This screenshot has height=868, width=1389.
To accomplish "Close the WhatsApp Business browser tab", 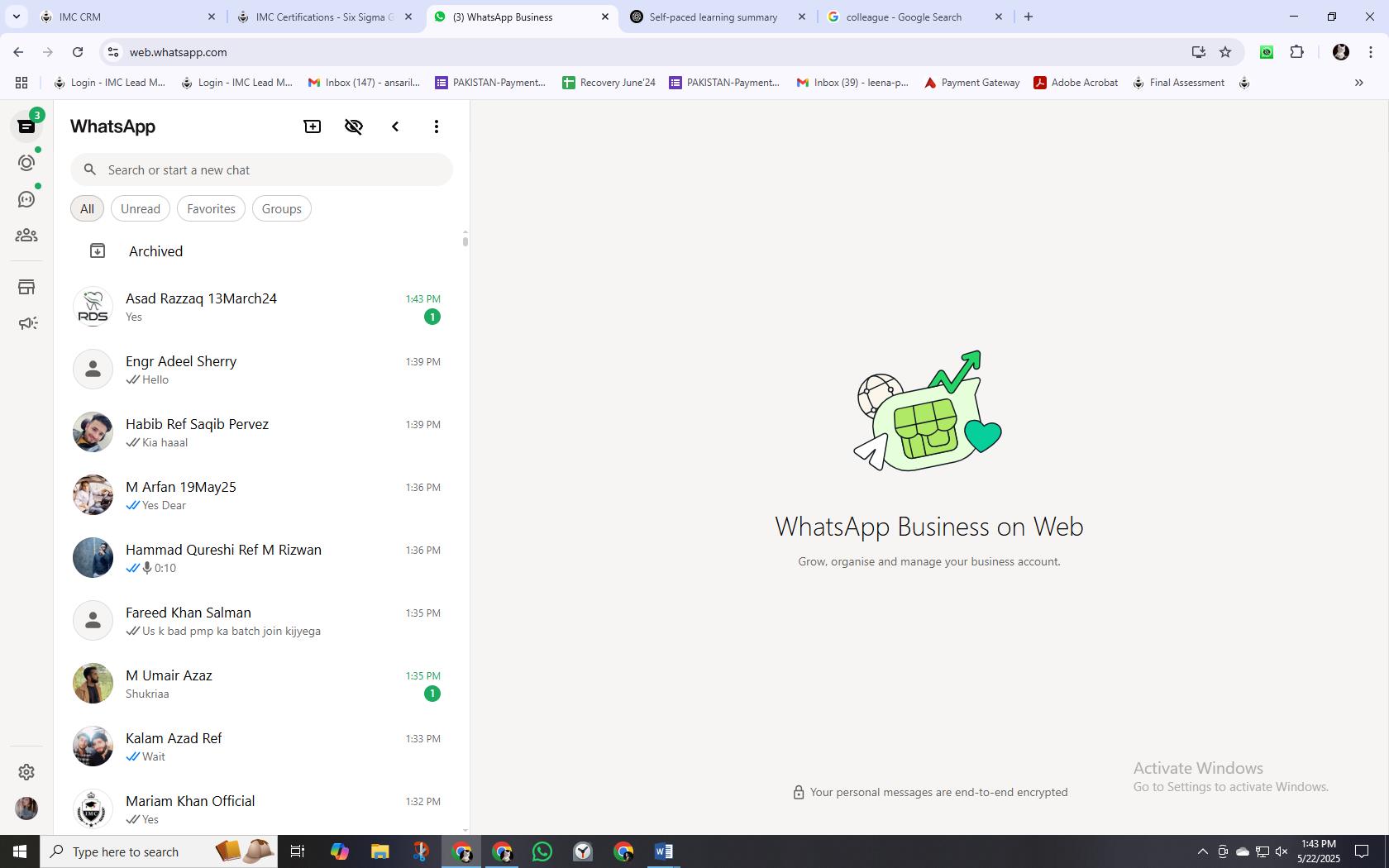I will [605, 17].
